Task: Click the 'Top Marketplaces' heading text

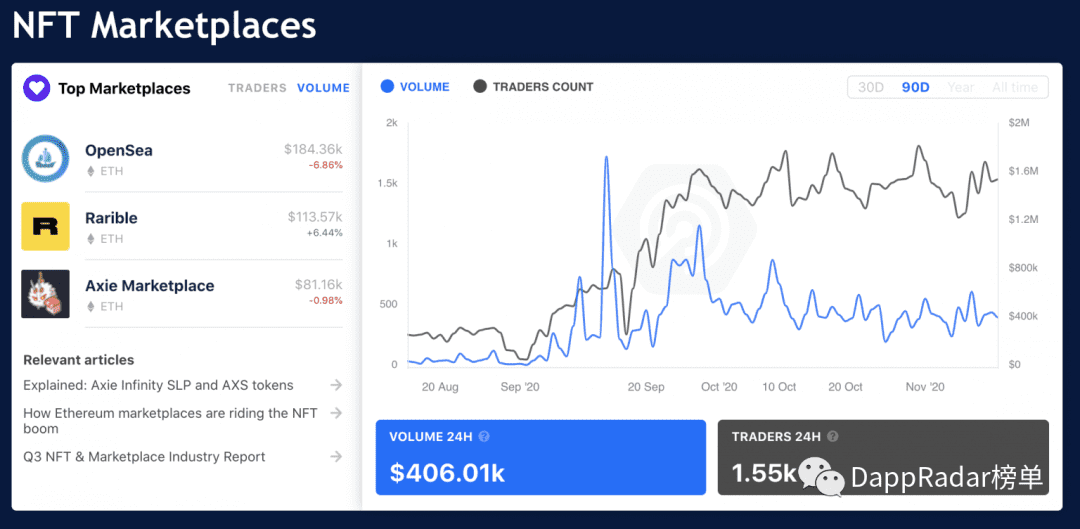Action: [x=124, y=88]
